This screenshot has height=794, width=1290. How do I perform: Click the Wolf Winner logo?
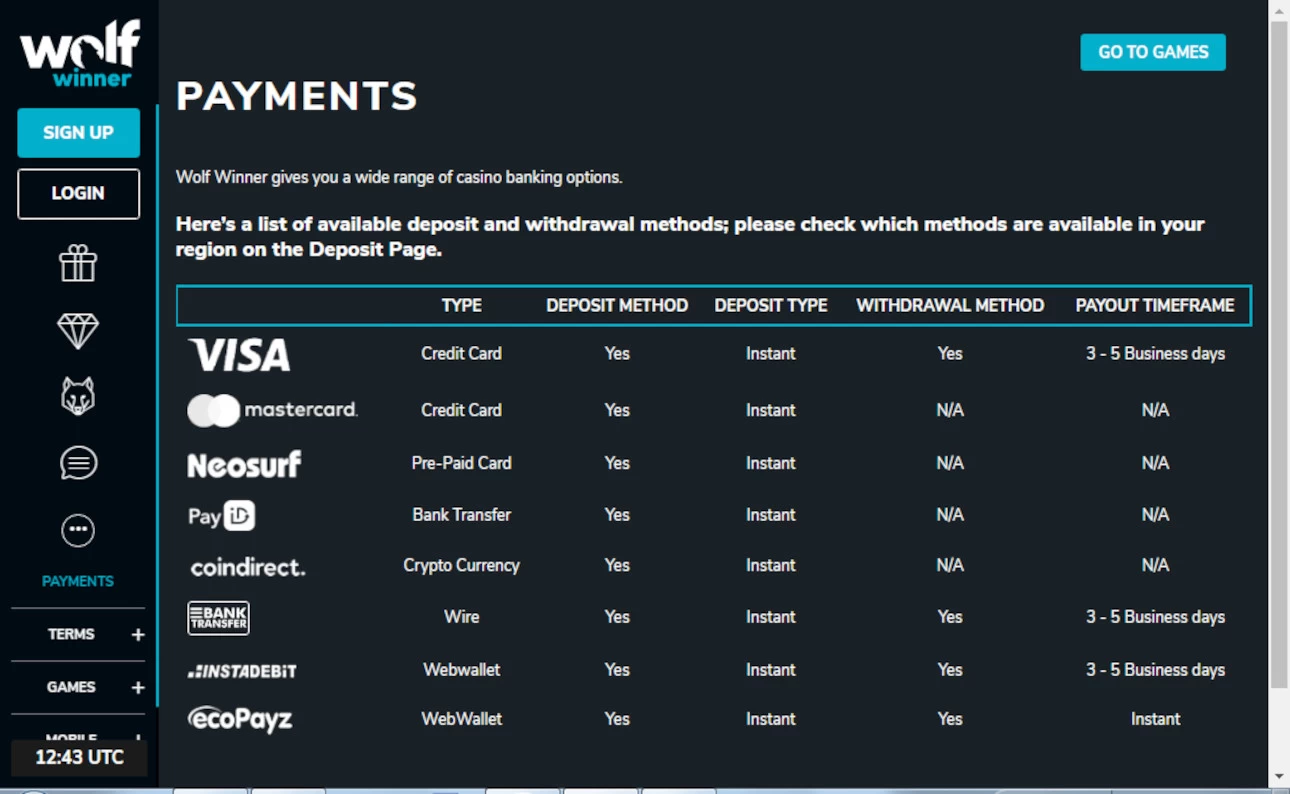(80, 56)
